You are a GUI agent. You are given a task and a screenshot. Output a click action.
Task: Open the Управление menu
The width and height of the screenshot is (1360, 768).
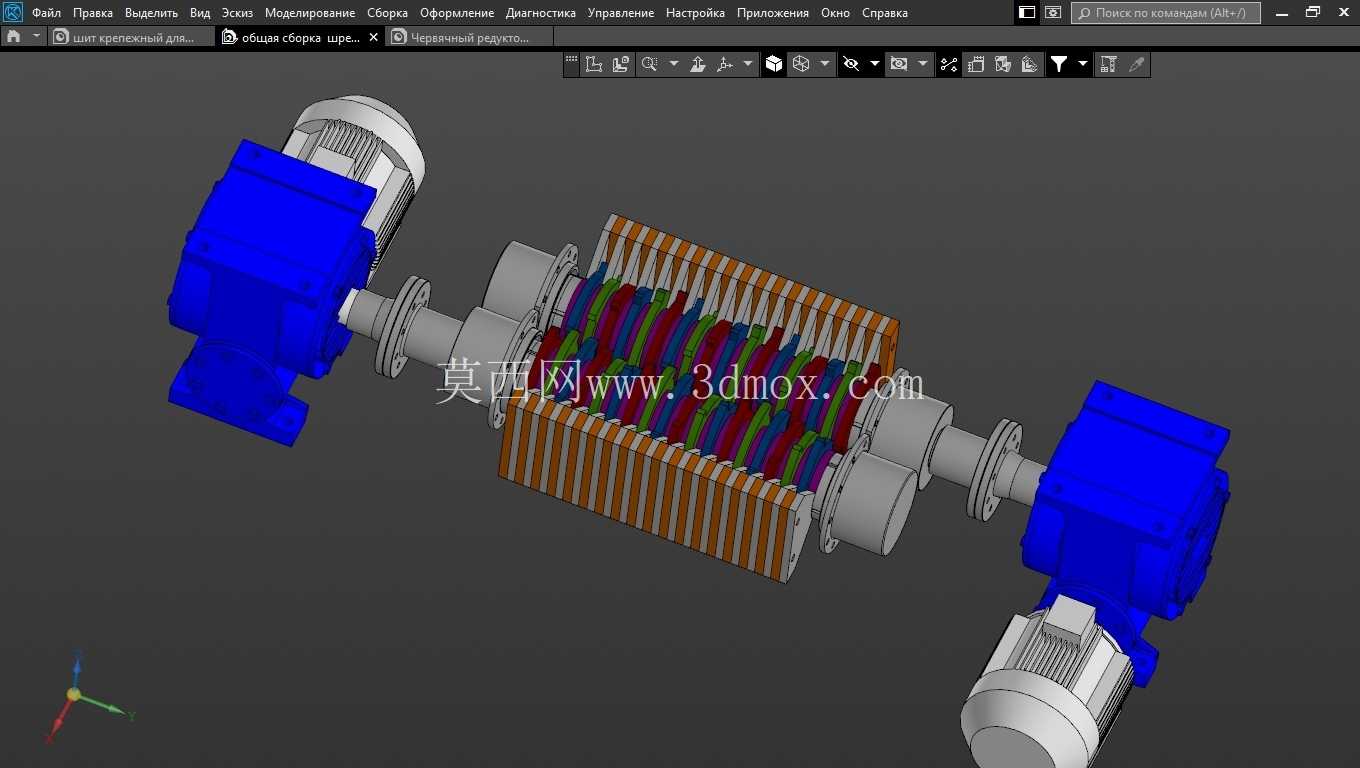click(x=621, y=13)
